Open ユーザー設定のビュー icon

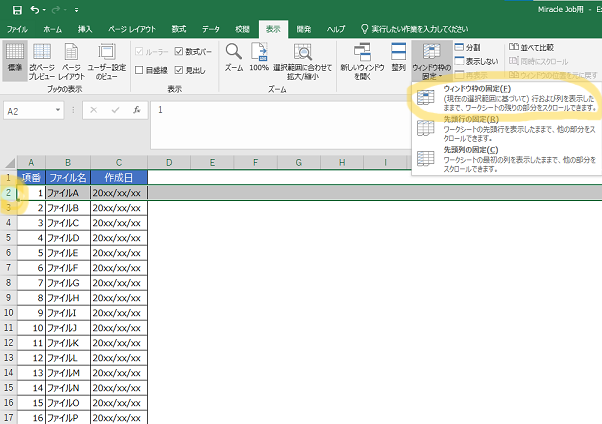[x=107, y=61]
